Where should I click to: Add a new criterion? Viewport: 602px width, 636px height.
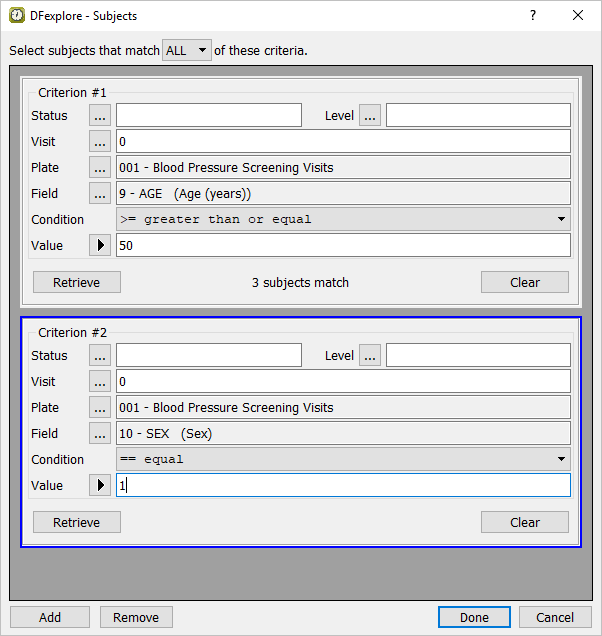pyautogui.click(x=50, y=617)
